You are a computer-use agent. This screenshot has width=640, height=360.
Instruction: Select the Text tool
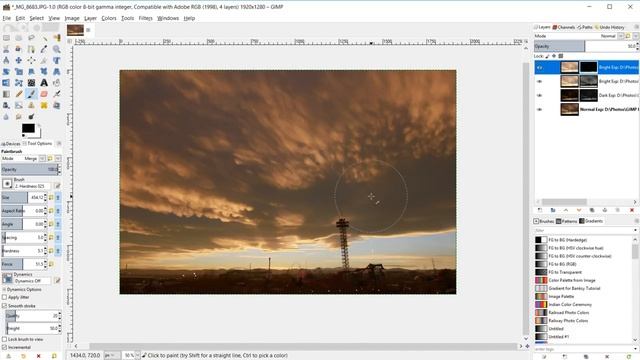pyautogui.click(x=44, y=83)
